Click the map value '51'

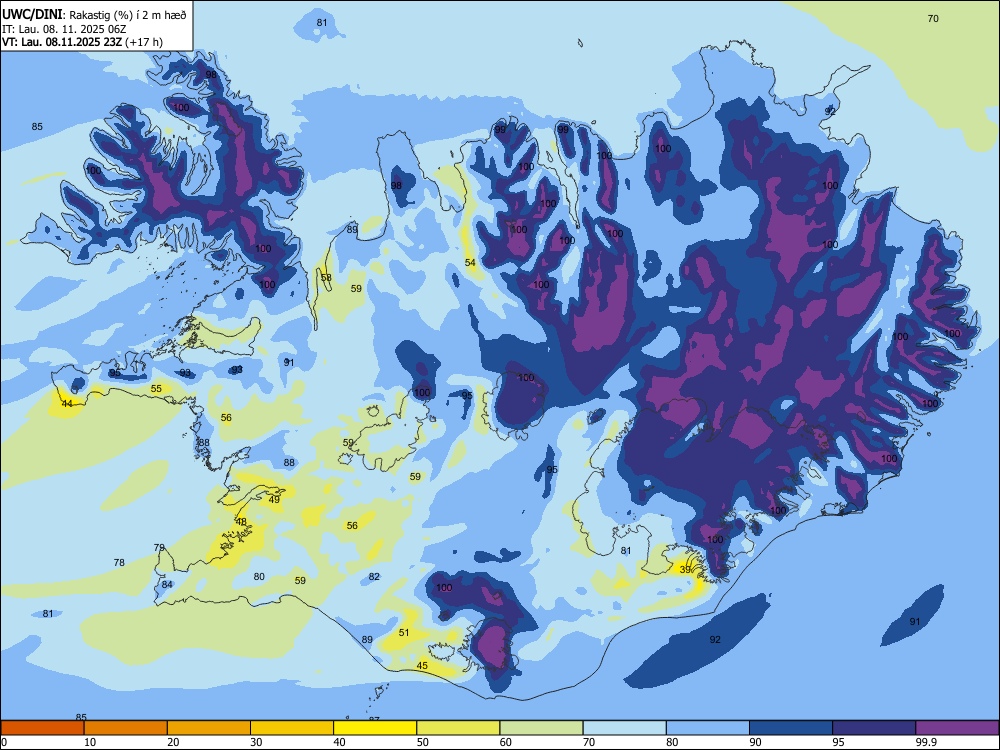(x=404, y=633)
